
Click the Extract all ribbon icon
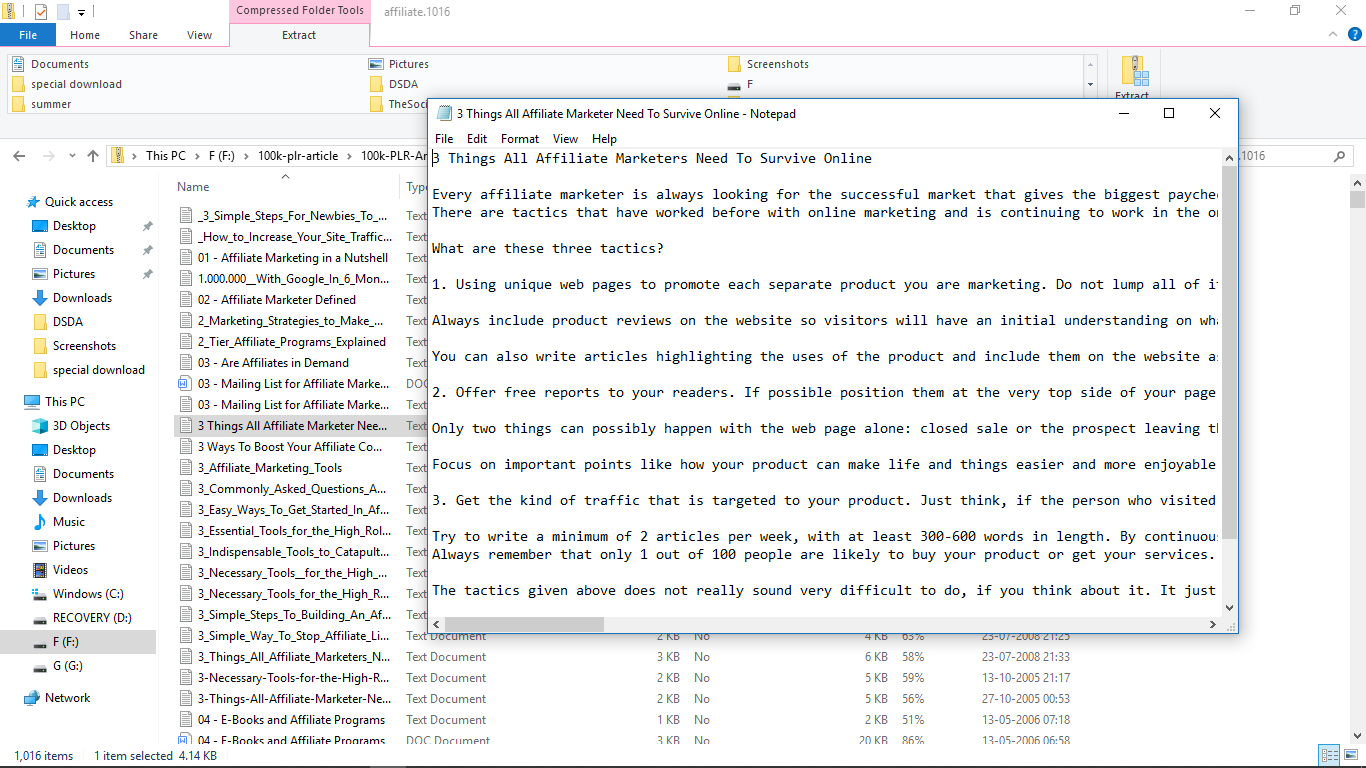[x=1133, y=77]
